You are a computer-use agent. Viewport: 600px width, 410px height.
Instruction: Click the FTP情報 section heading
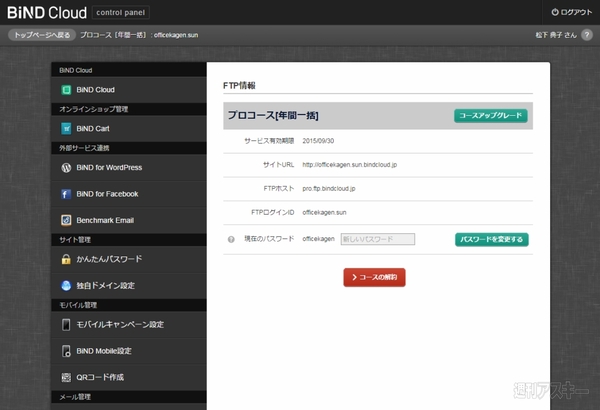coord(239,85)
